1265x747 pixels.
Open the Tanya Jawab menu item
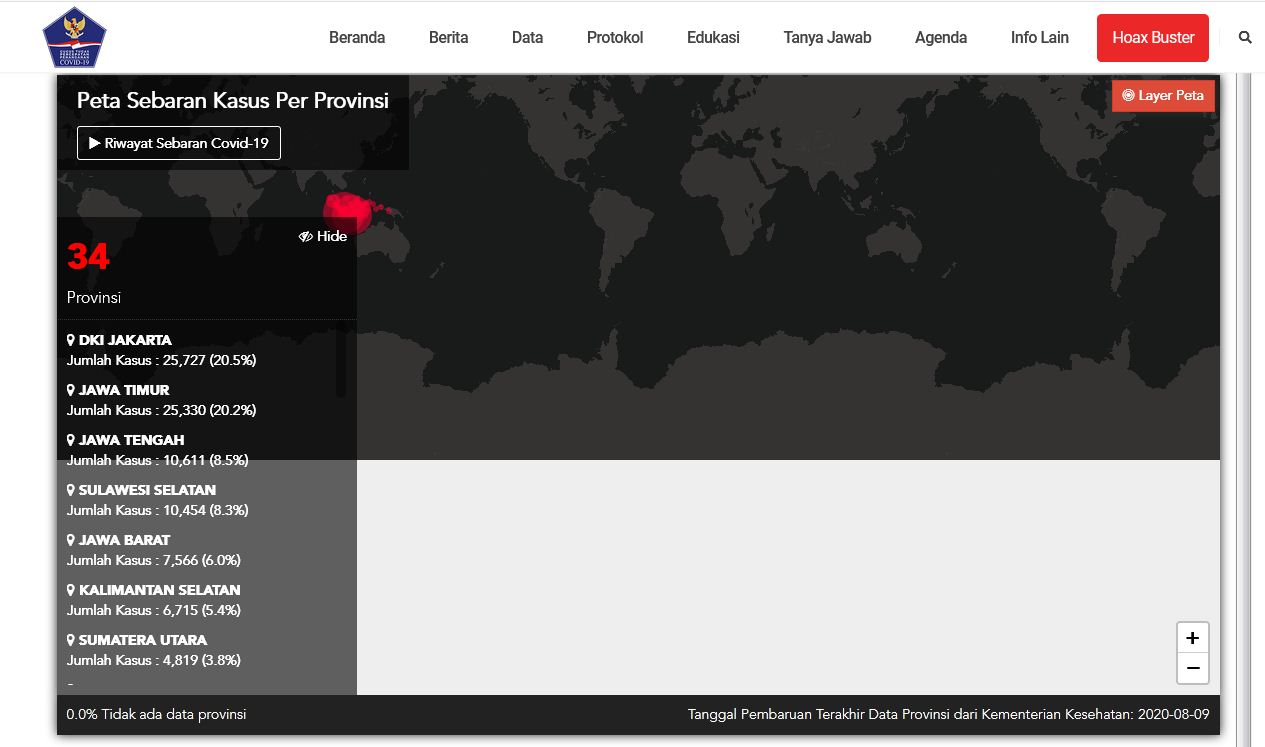pyautogui.click(x=827, y=38)
